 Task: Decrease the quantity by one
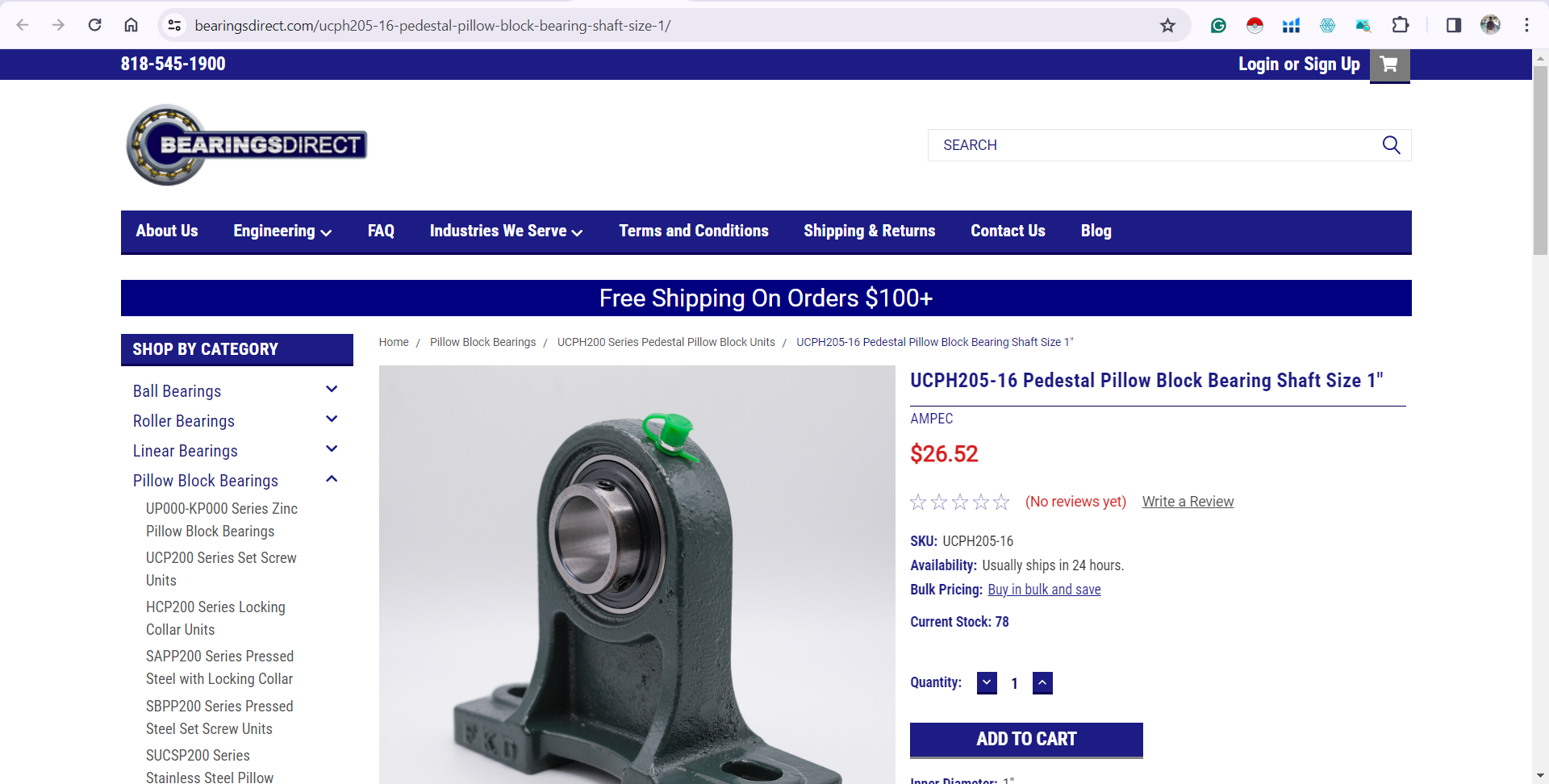point(987,683)
